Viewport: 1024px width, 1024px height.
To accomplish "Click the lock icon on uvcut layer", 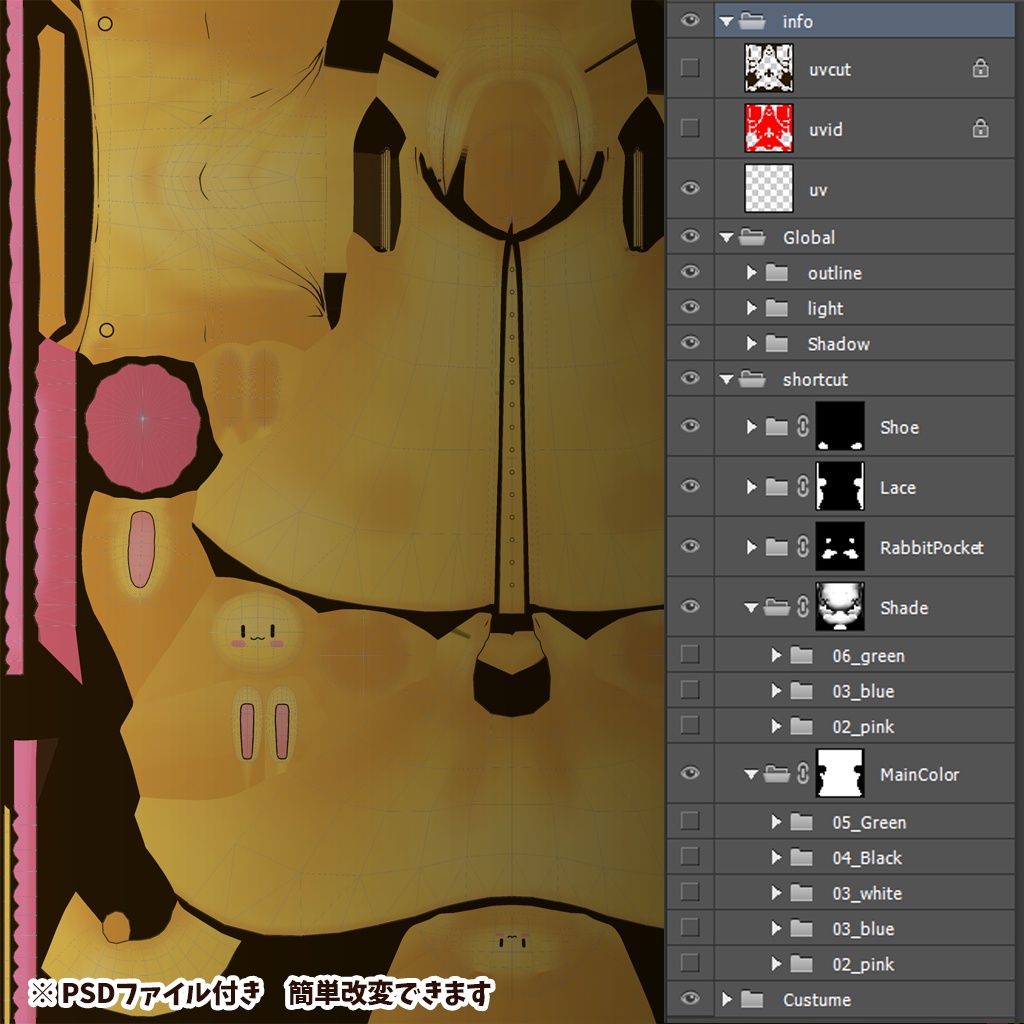I will [x=980, y=68].
